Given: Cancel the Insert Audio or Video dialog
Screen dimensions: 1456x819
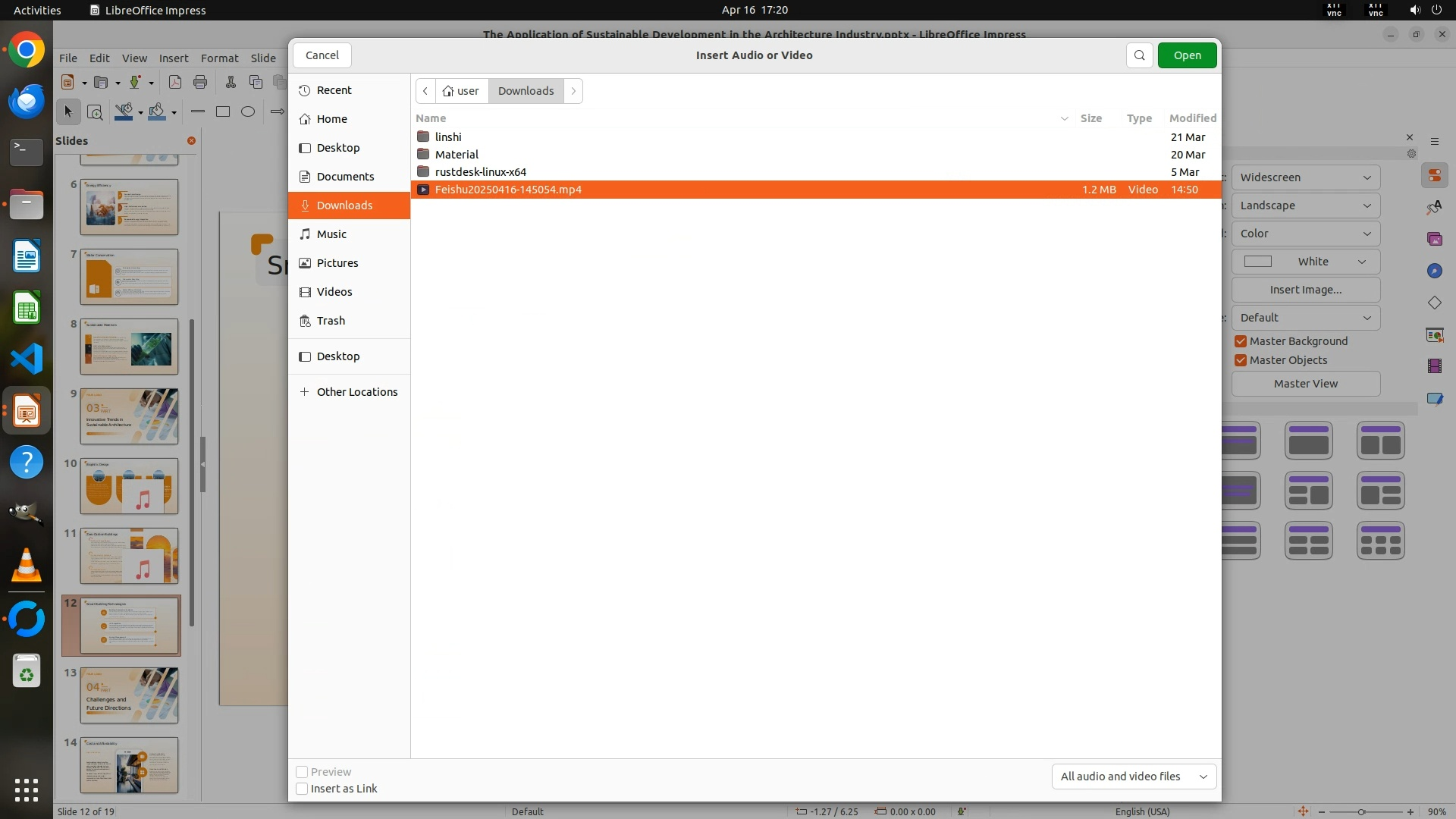Looking at the screenshot, I should [x=322, y=55].
